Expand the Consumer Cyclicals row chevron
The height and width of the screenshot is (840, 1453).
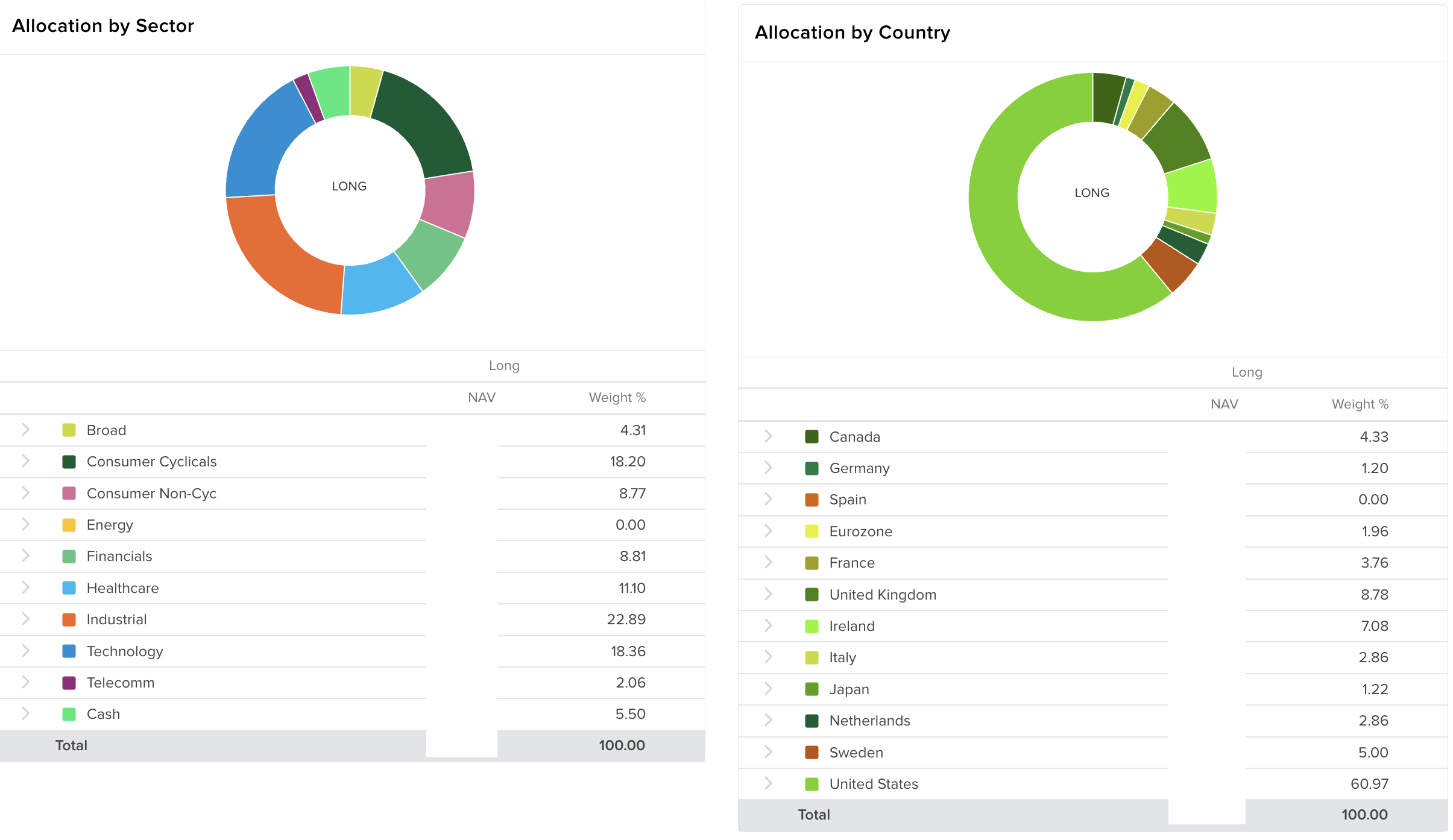click(x=25, y=461)
